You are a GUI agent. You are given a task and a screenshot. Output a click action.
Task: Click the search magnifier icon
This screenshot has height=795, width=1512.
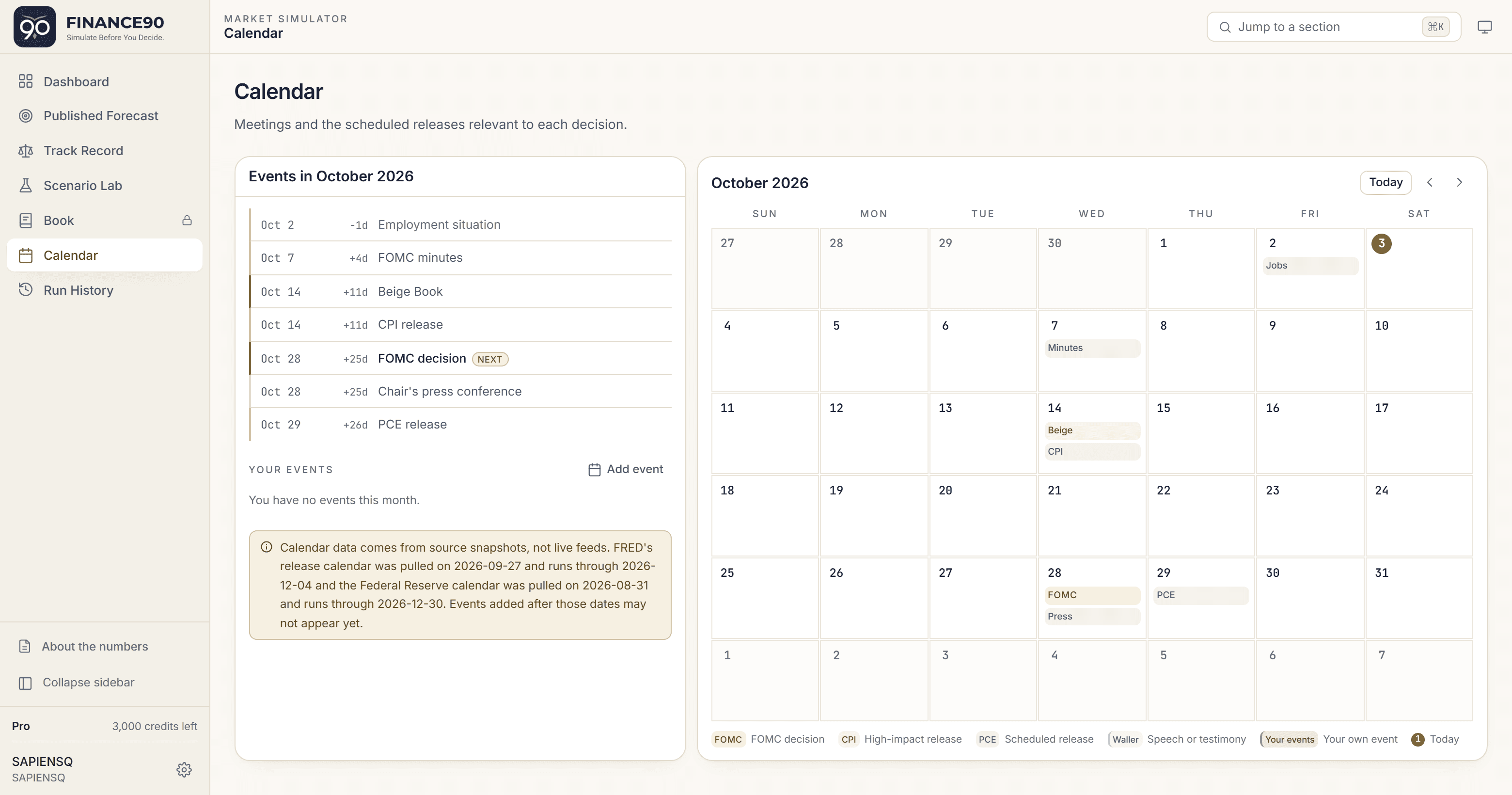pyautogui.click(x=1225, y=27)
